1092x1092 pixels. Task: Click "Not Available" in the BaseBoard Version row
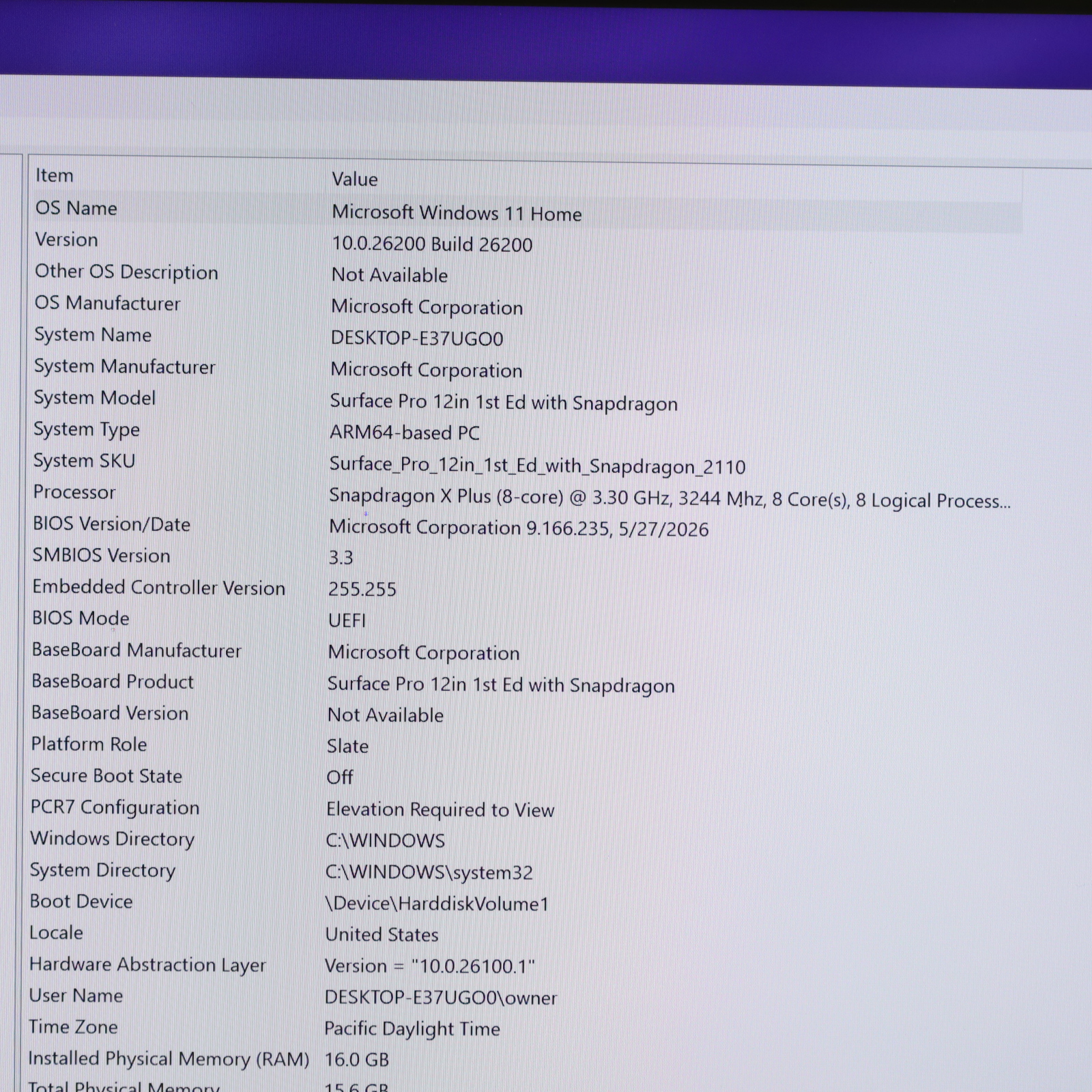(386, 715)
